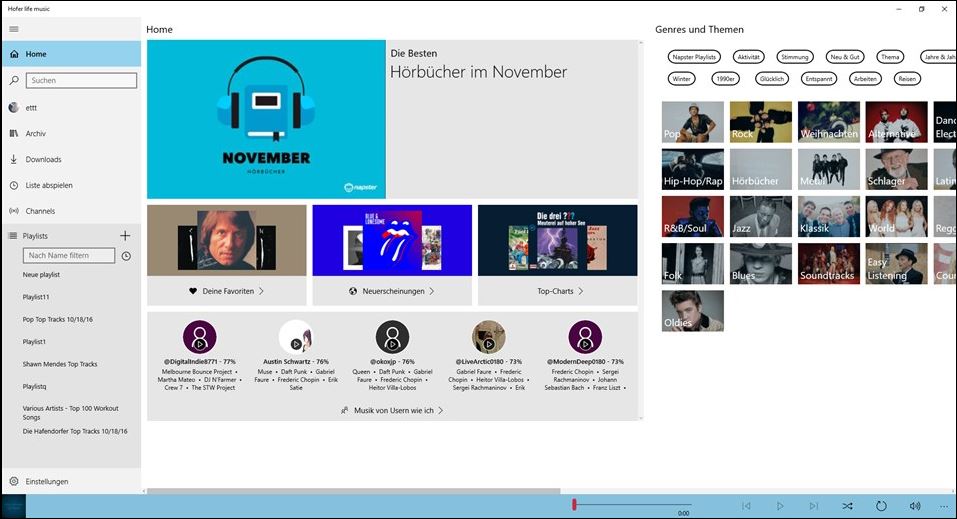The image size is (957, 519).
Task: Open the Klassik genre tile
Action: (829, 216)
